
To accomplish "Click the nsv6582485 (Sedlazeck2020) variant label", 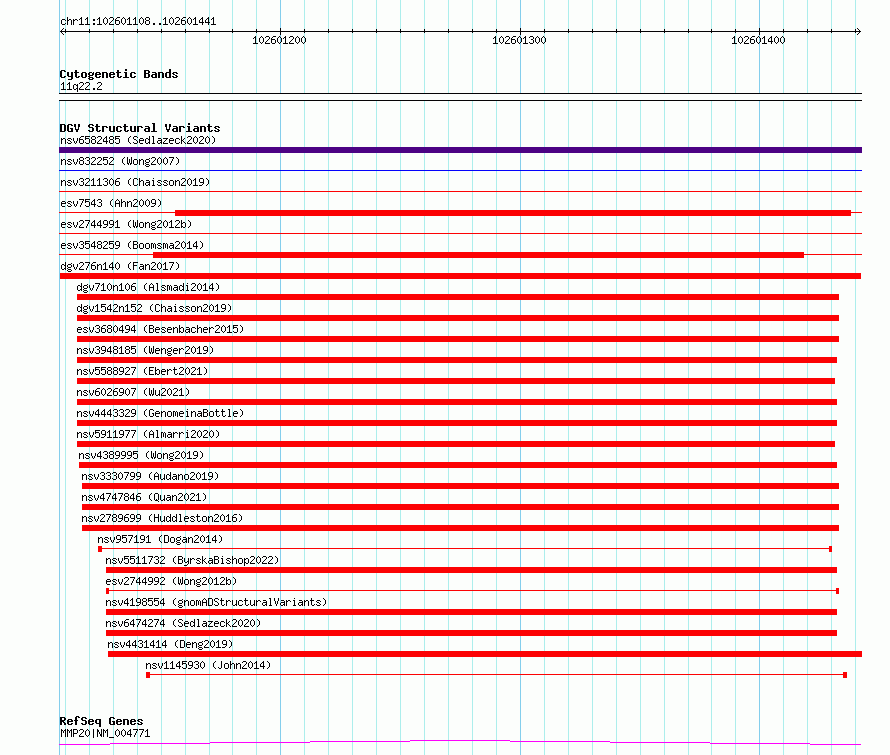I will point(138,140).
